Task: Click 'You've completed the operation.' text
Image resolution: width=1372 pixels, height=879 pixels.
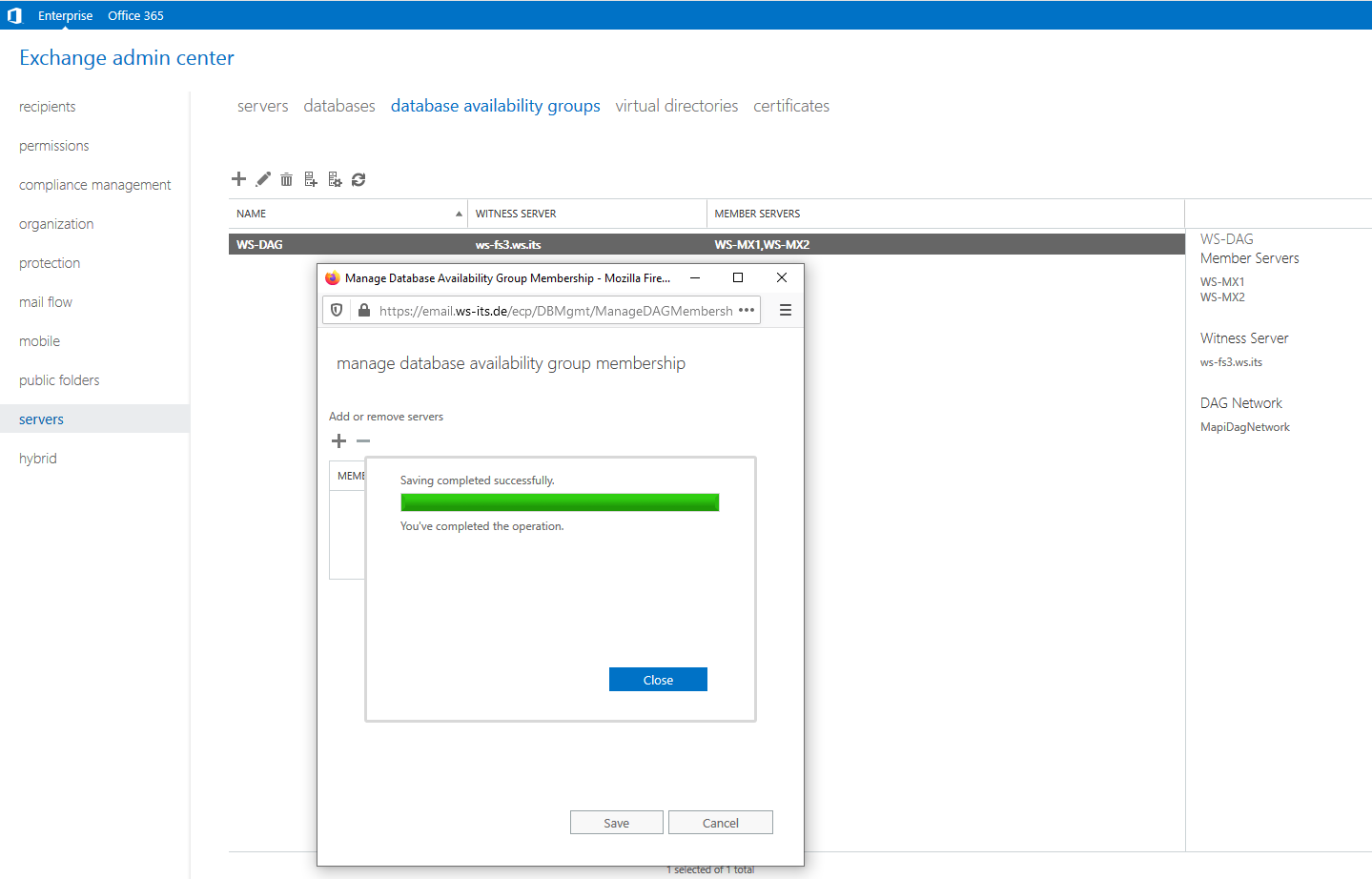Action: pyautogui.click(x=481, y=526)
